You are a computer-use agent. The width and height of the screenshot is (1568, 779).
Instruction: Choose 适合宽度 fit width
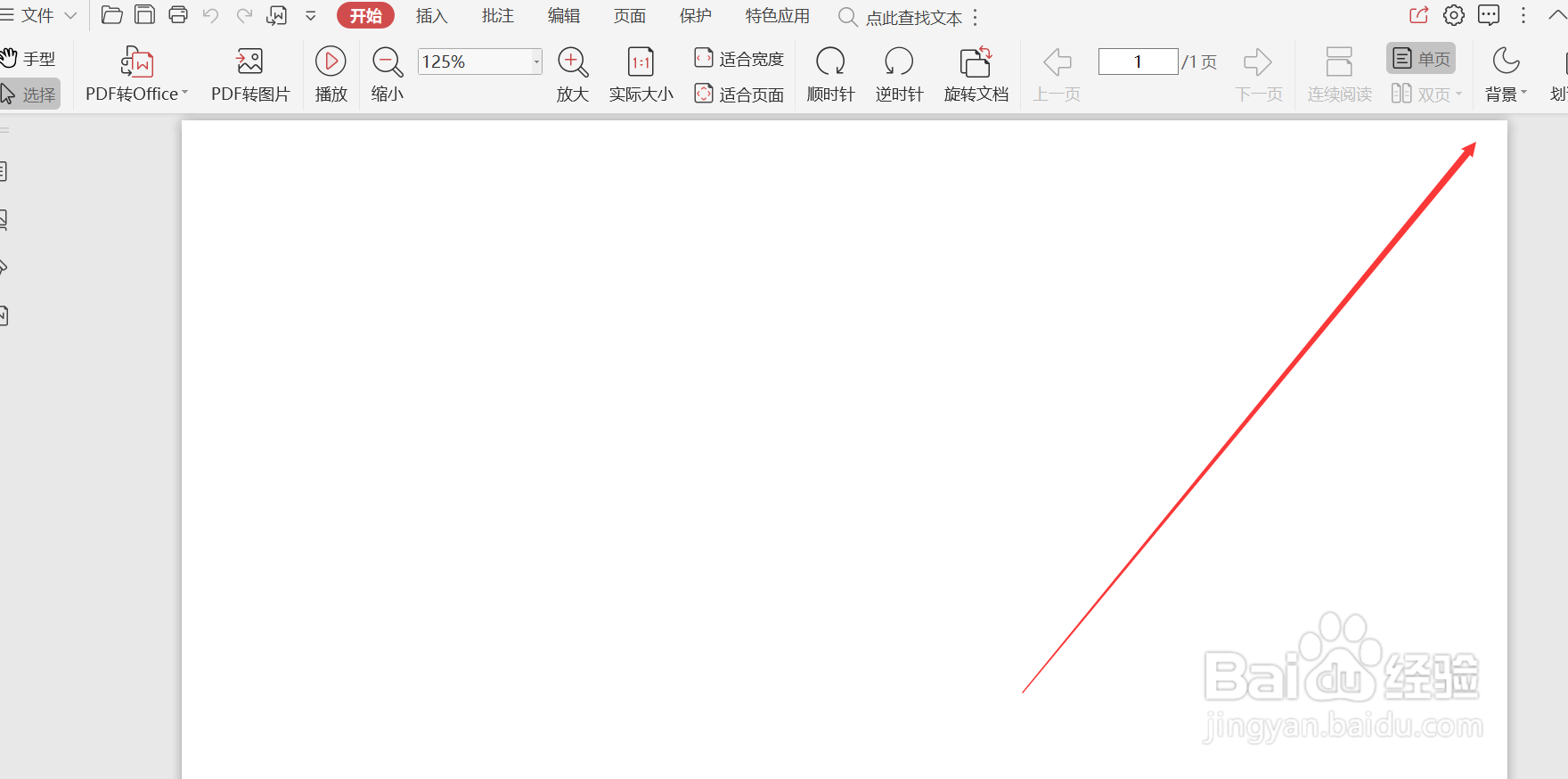click(739, 59)
